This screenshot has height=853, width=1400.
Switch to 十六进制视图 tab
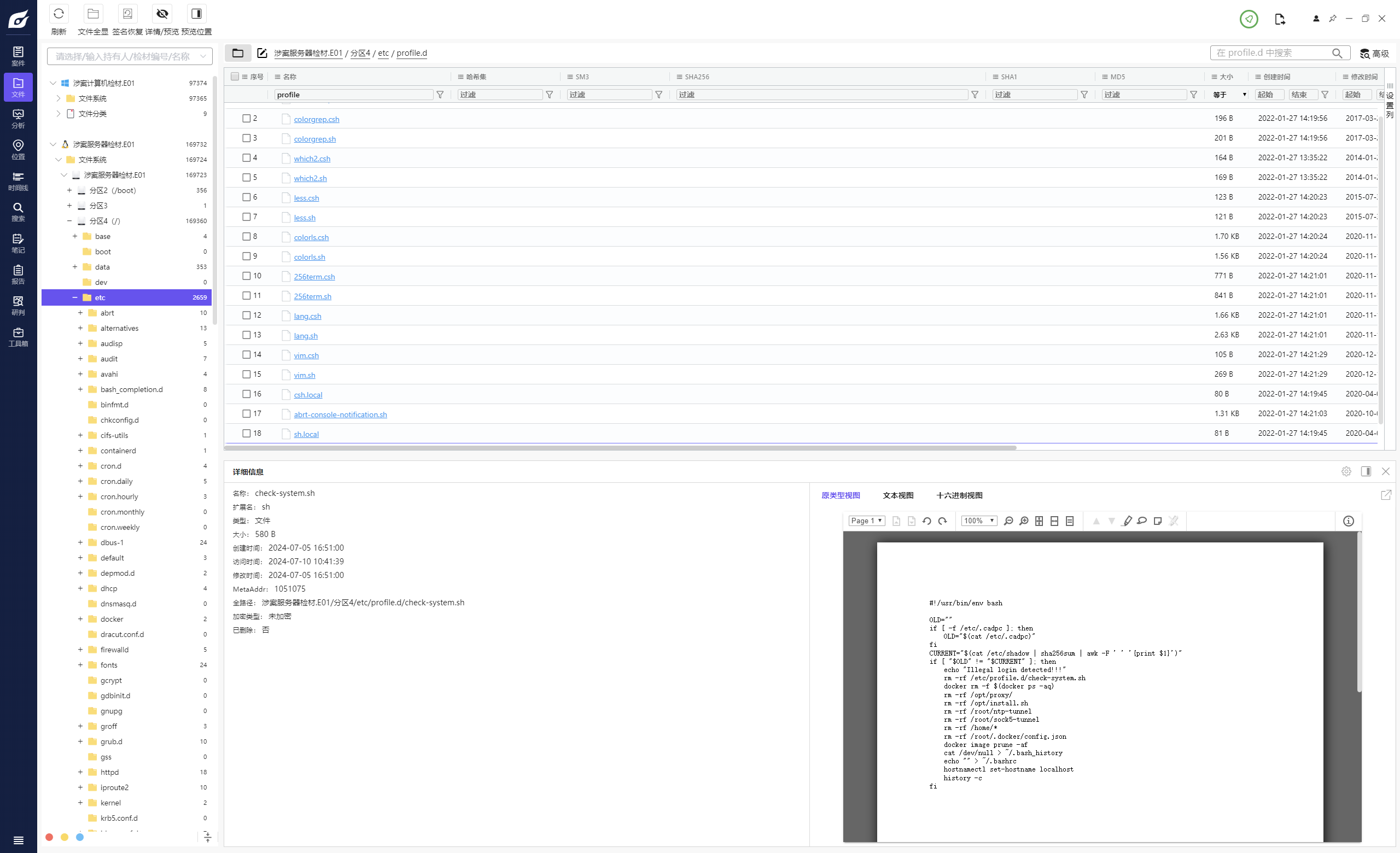coord(959,495)
